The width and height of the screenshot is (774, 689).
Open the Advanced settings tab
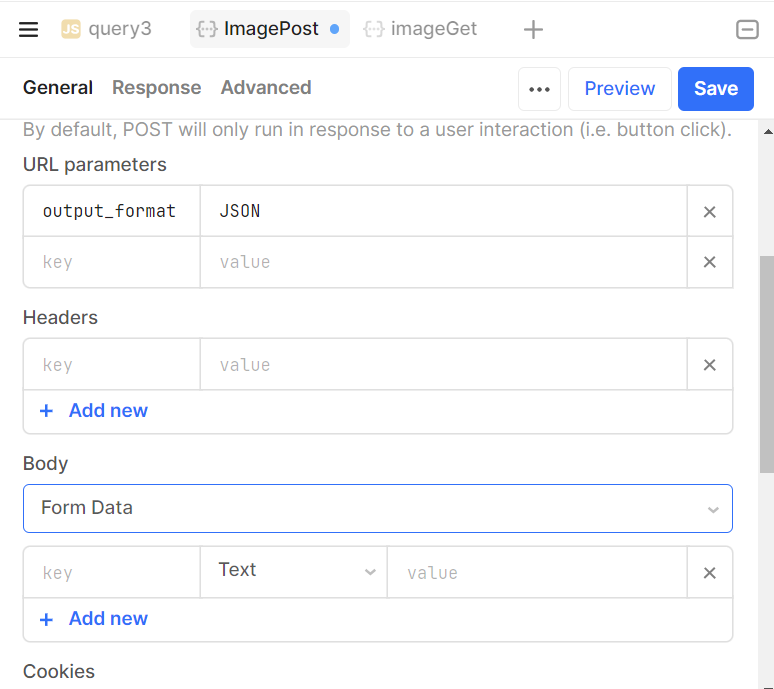[x=266, y=88]
